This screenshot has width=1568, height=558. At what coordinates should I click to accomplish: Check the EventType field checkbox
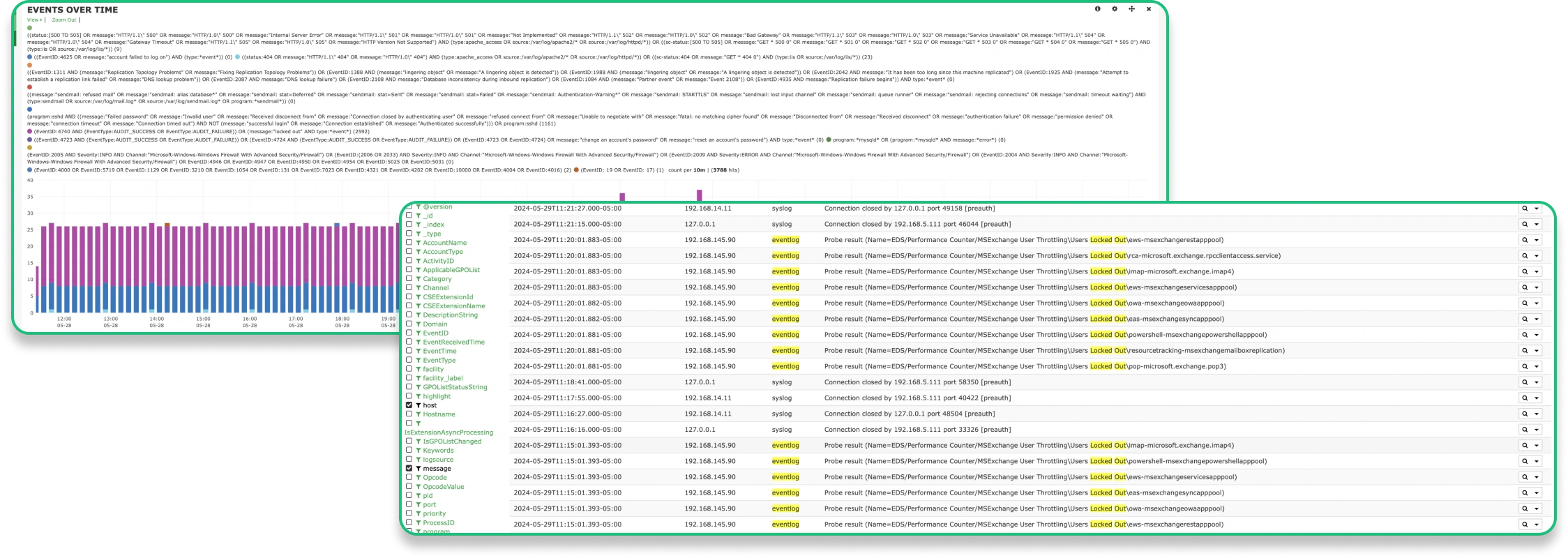pyautogui.click(x=409, y=360)
